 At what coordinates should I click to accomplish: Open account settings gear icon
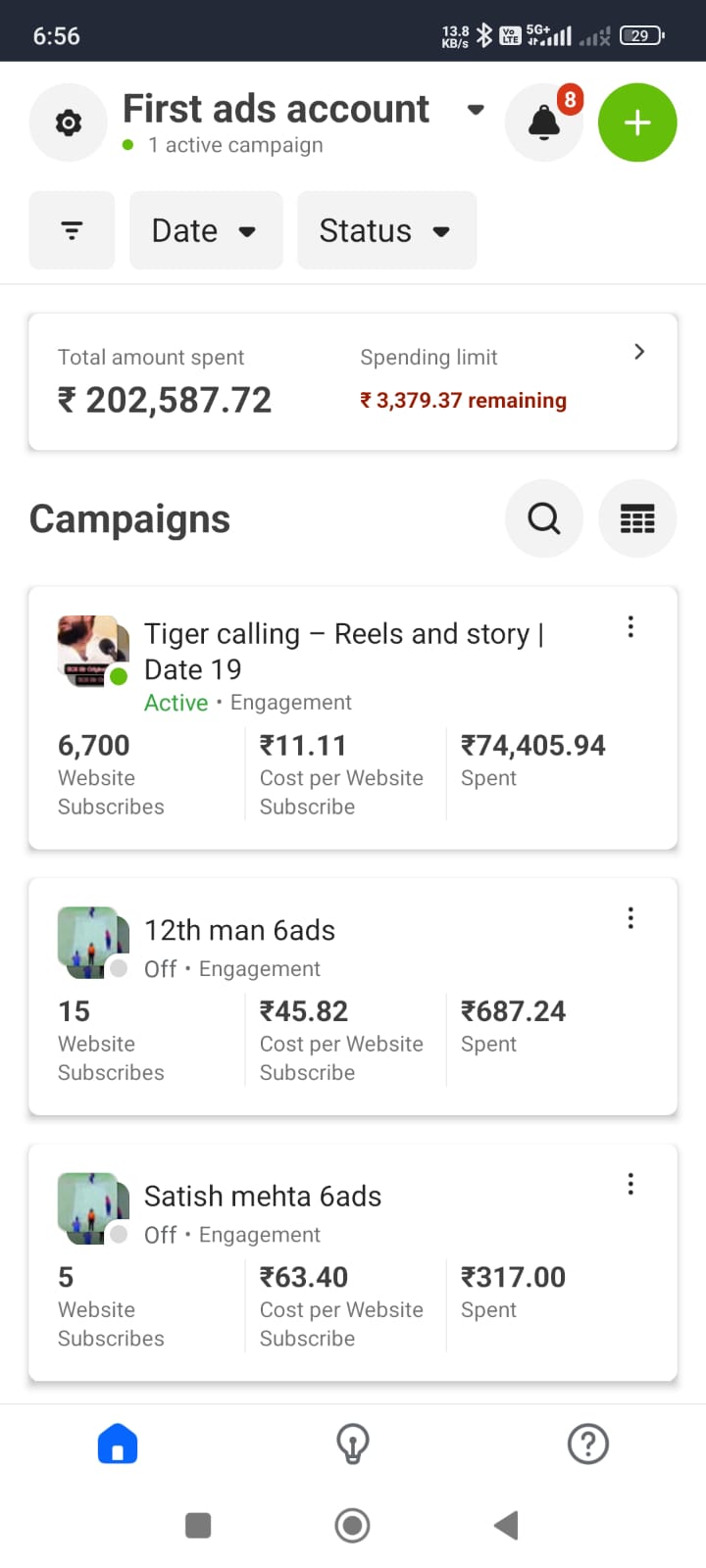(68, 123)
